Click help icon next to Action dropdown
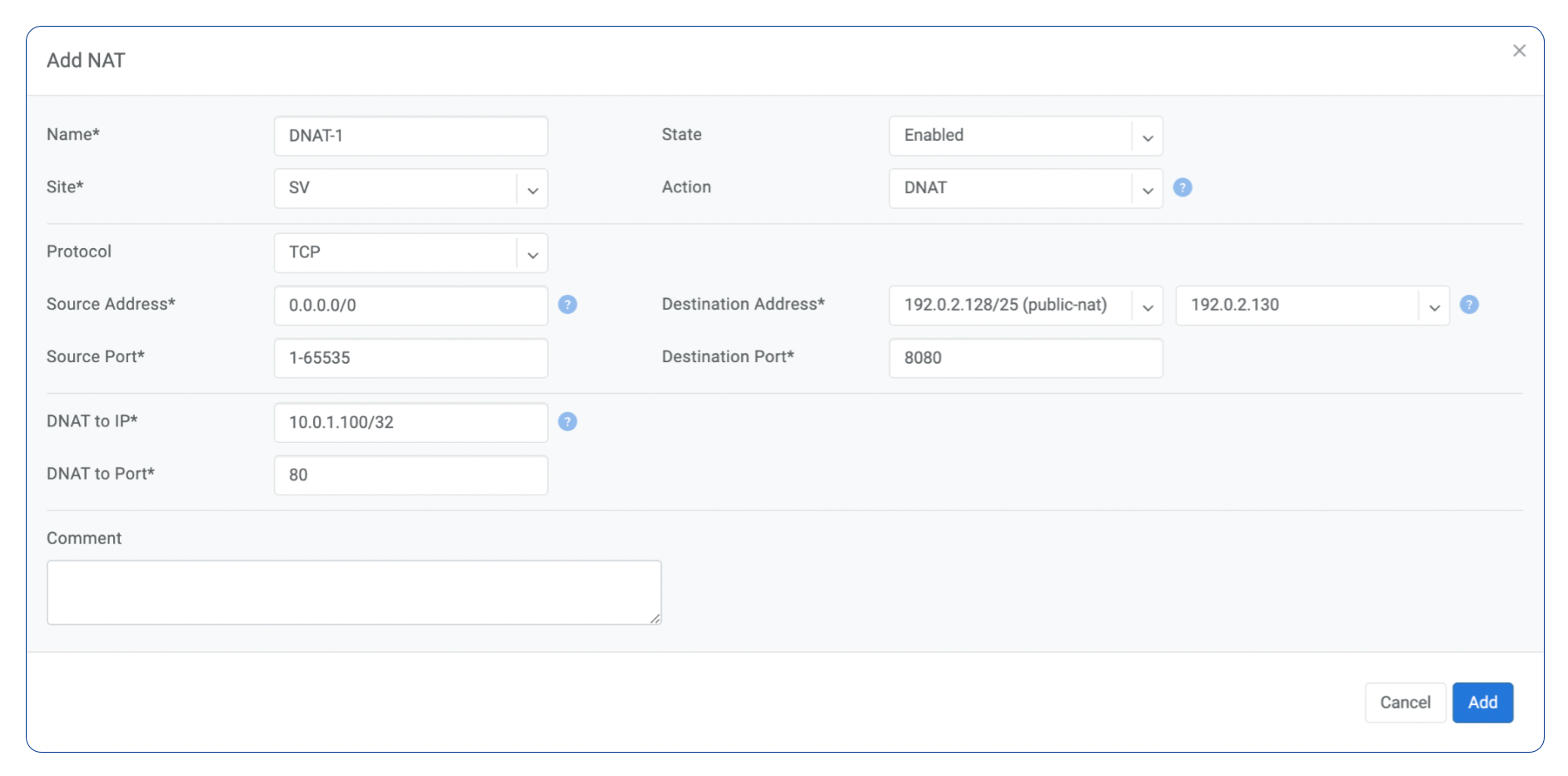Image resolution: width=1568 pixels, height=776 pixels. [1182, 188]
